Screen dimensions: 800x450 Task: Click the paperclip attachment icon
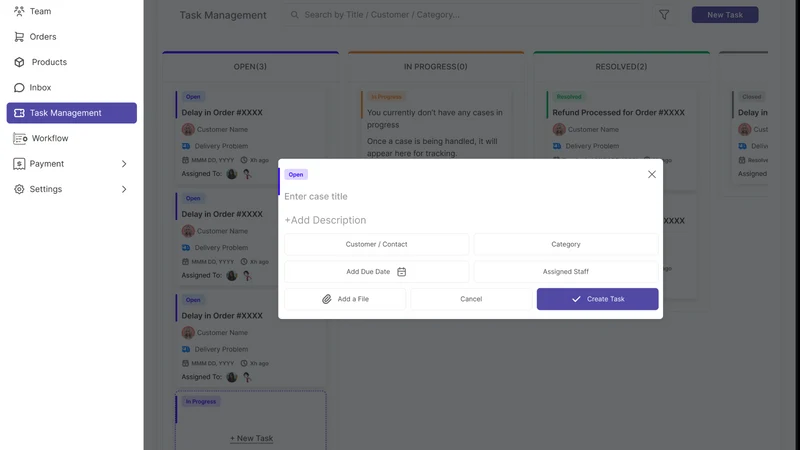coord(327,299)
